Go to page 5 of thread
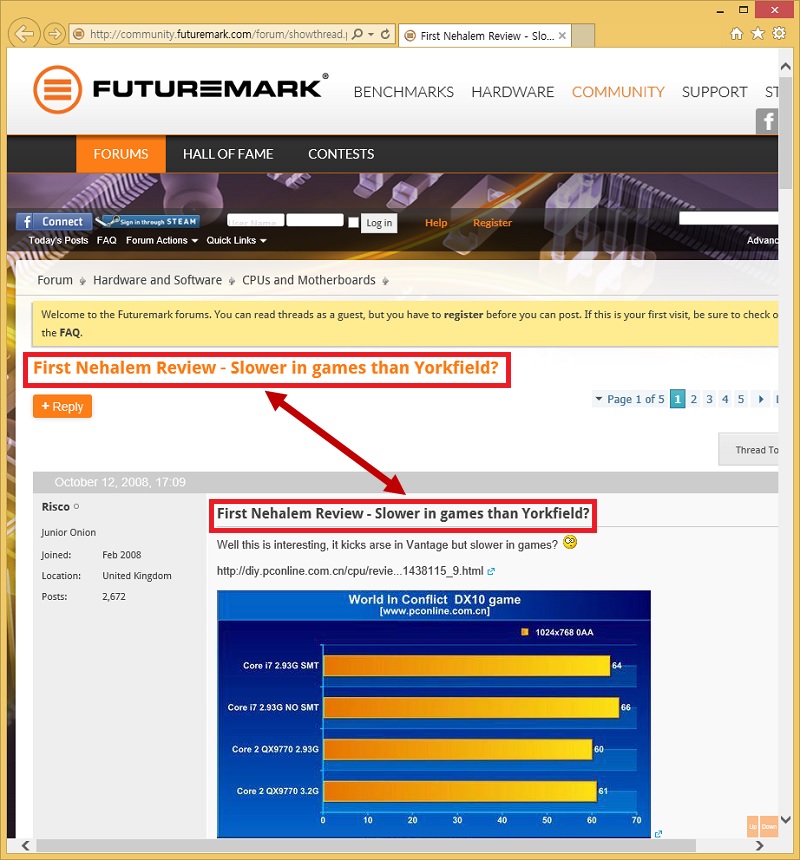 pos(741,399)
